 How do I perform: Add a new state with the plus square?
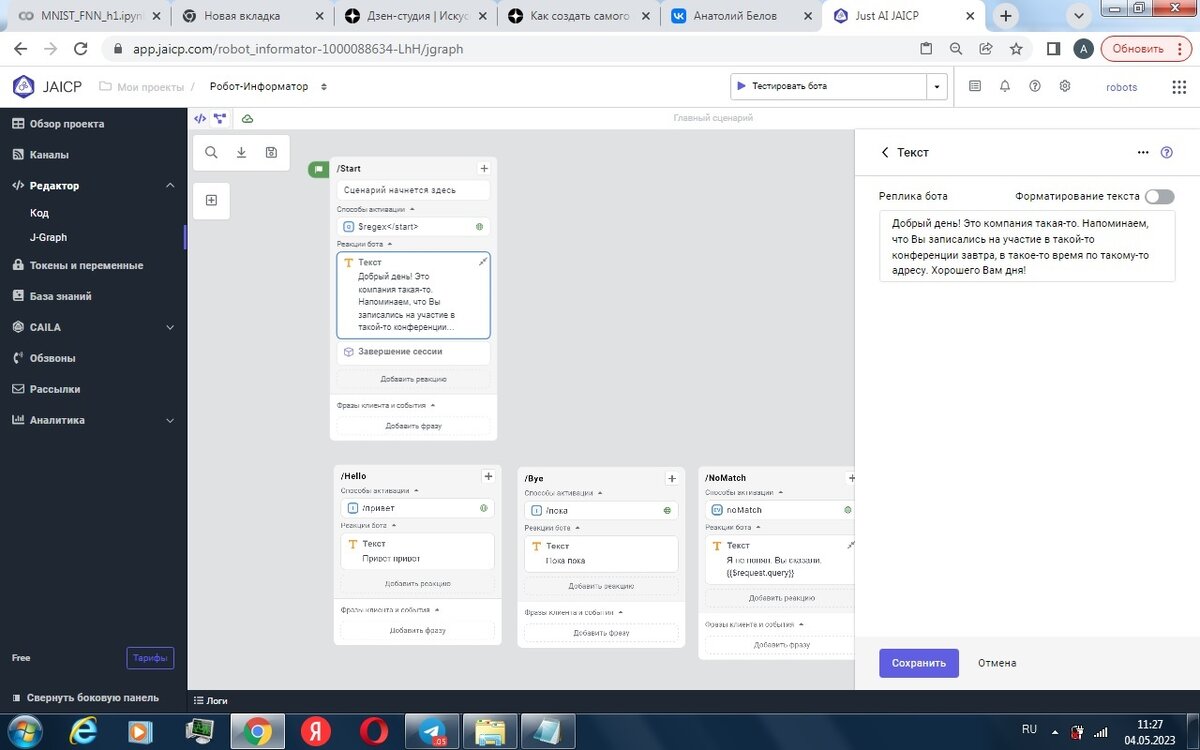click(x=211, y=200)
